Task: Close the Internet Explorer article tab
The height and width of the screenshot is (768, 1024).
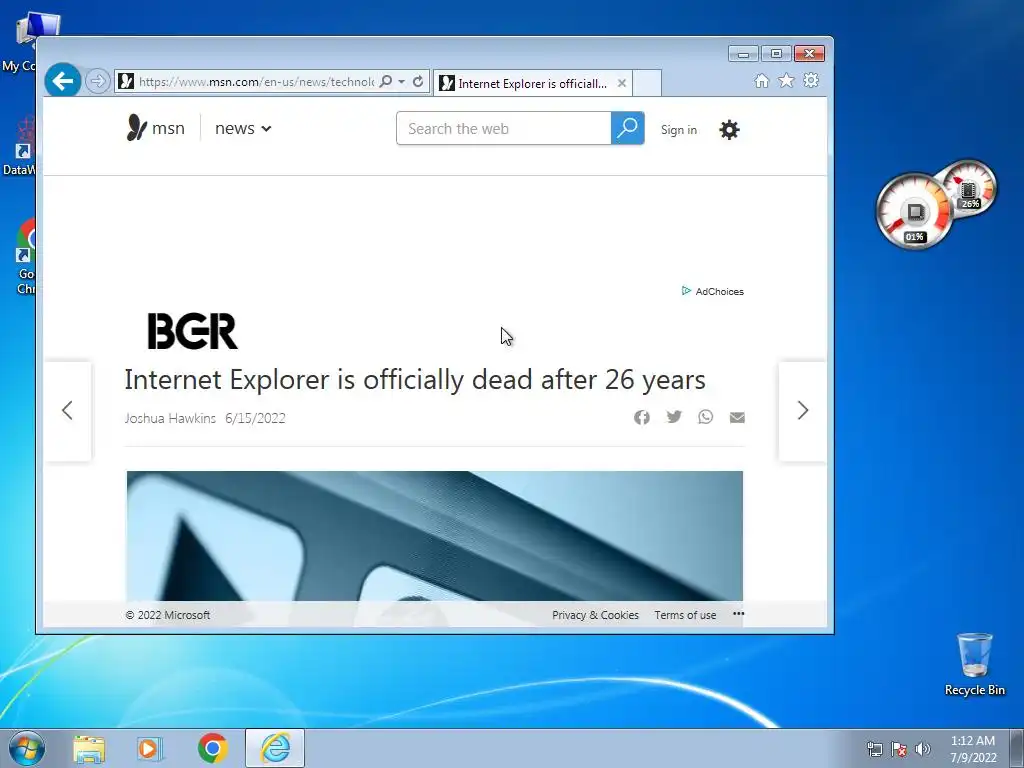Action: click(622, 83)
